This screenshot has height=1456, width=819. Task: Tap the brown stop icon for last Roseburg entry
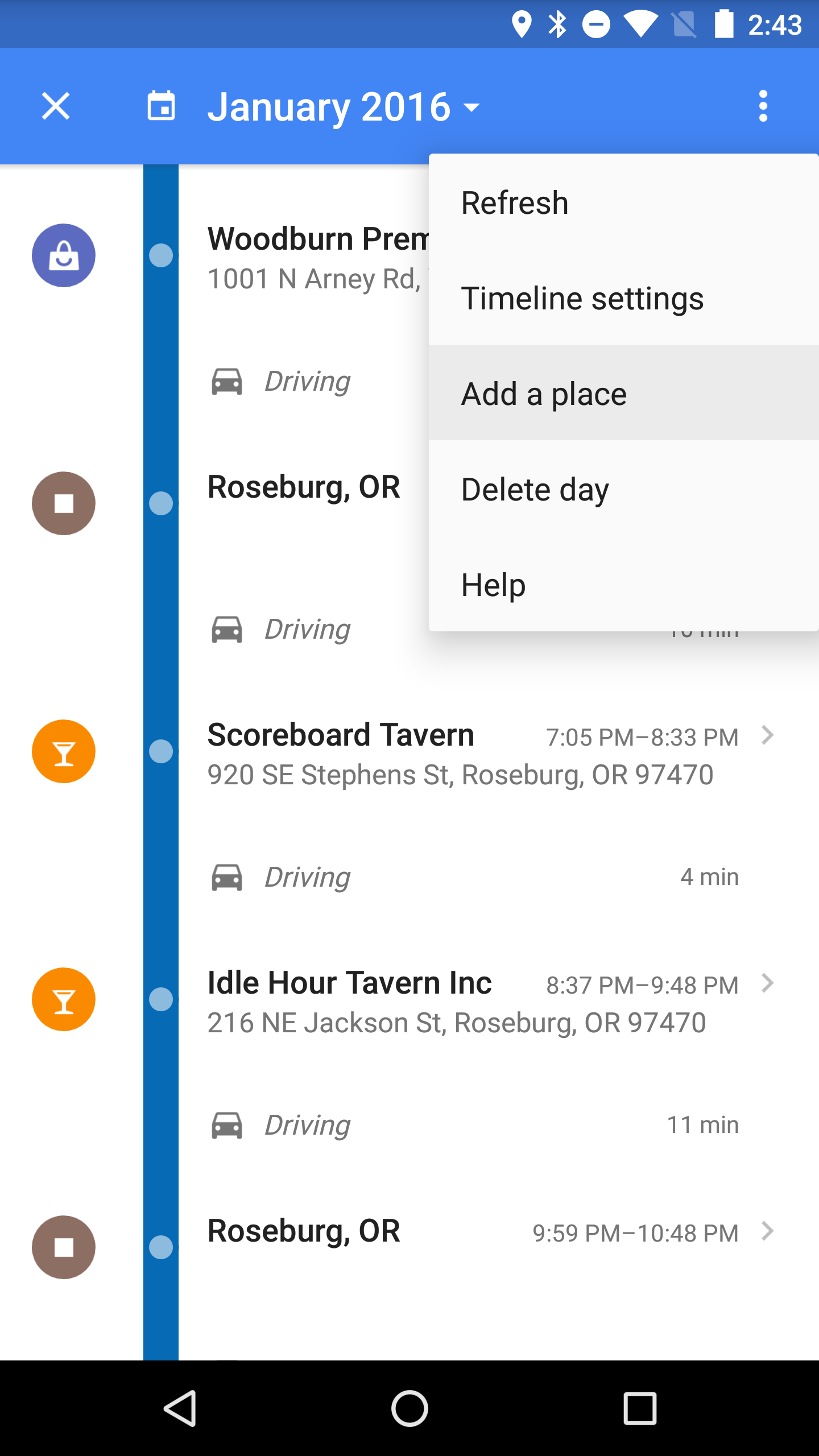point(64,1247)
